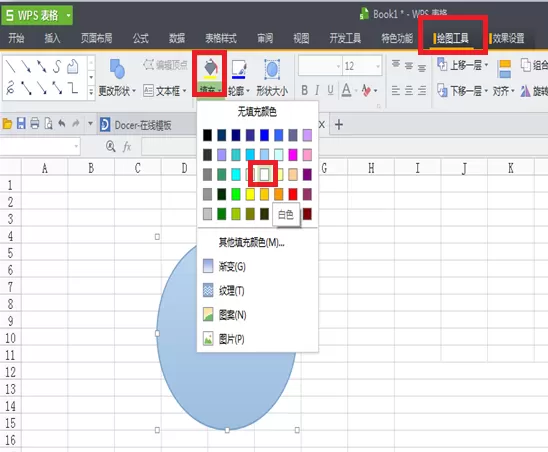
Task: Pick the red color swatch
Action: pyautogui.click(x=293, y=194)
